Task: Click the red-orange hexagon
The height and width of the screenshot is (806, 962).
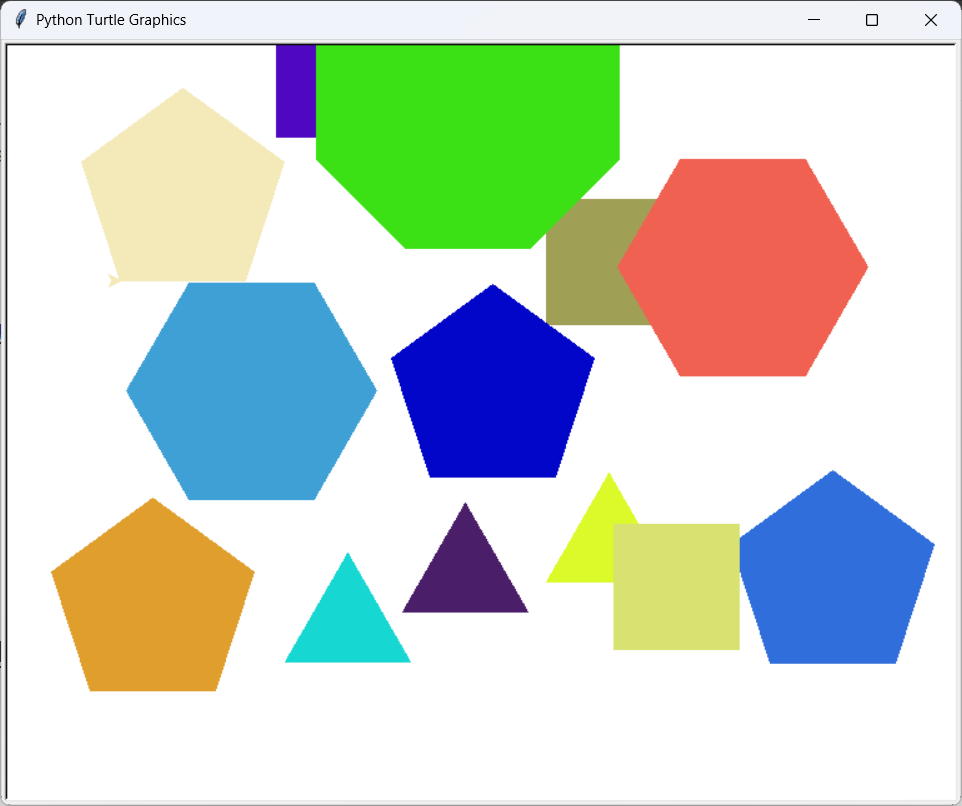Action: 742,267
